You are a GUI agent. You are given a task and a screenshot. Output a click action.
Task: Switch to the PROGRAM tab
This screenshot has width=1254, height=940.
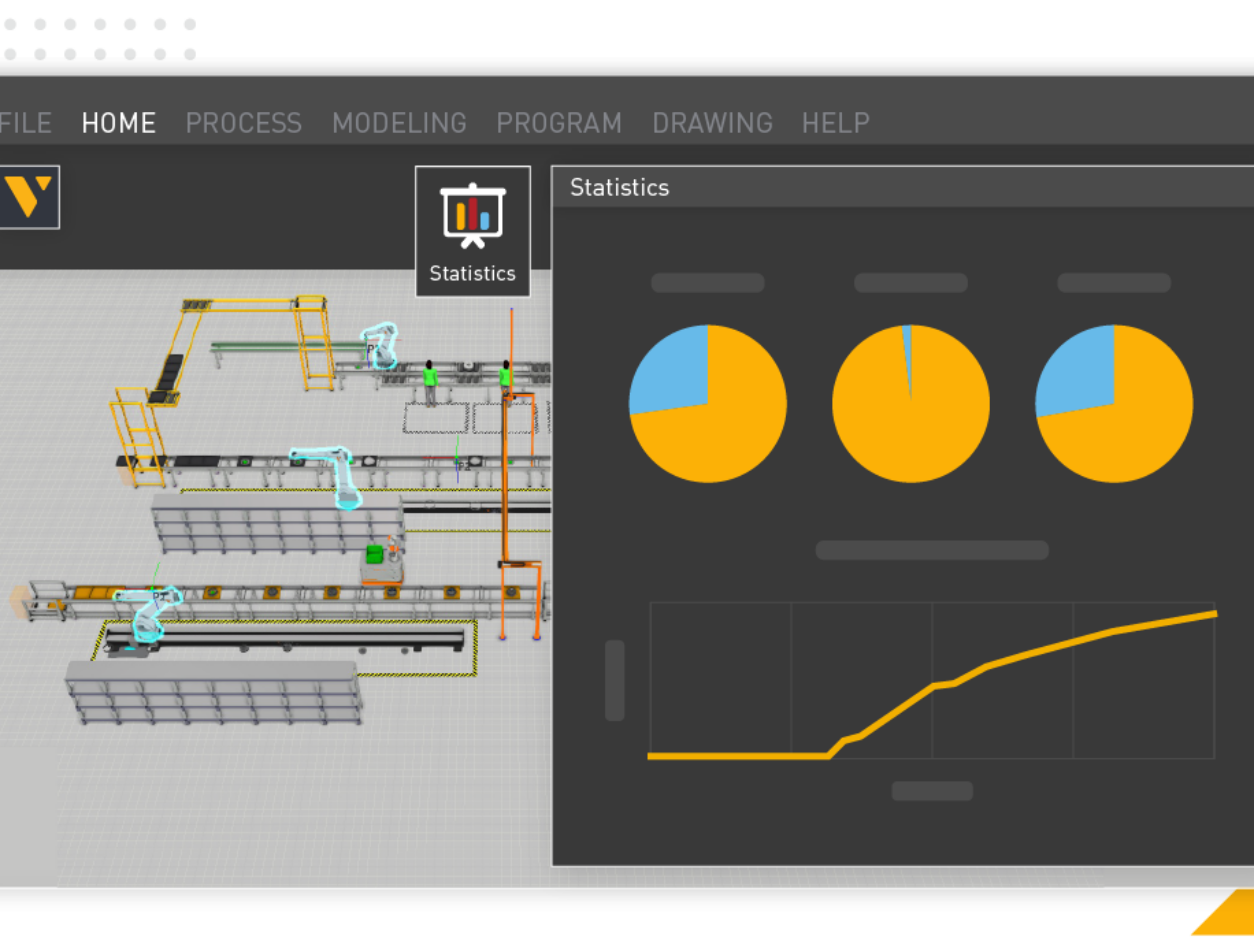[x=559, y=123]
